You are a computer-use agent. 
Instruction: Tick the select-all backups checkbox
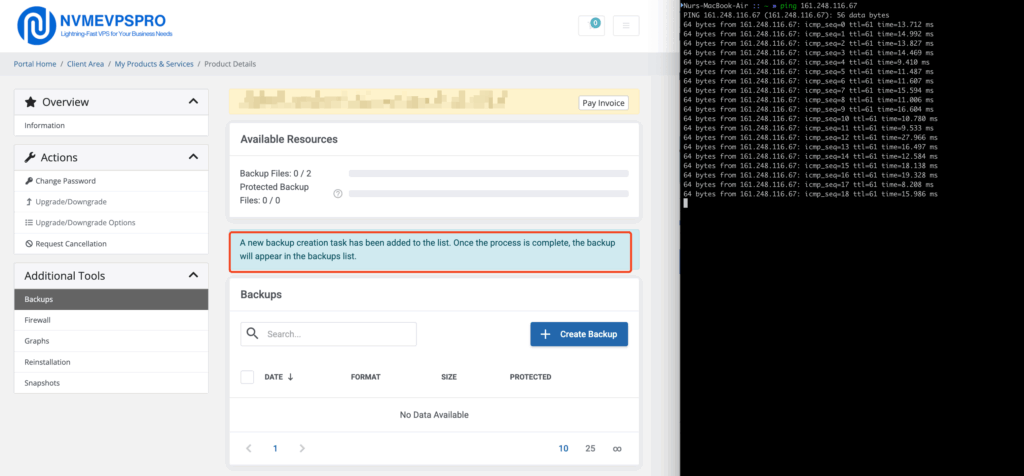pyautogui.click(x=247, y=377)
